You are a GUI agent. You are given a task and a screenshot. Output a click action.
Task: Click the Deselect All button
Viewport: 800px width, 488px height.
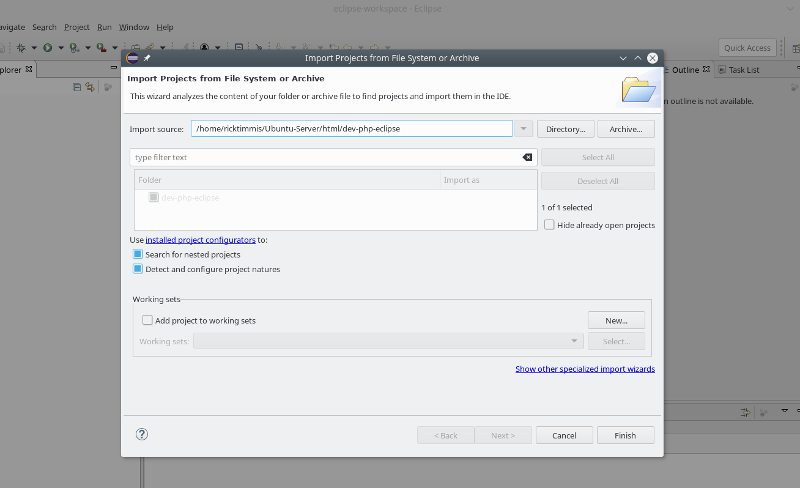click(598, 181)
